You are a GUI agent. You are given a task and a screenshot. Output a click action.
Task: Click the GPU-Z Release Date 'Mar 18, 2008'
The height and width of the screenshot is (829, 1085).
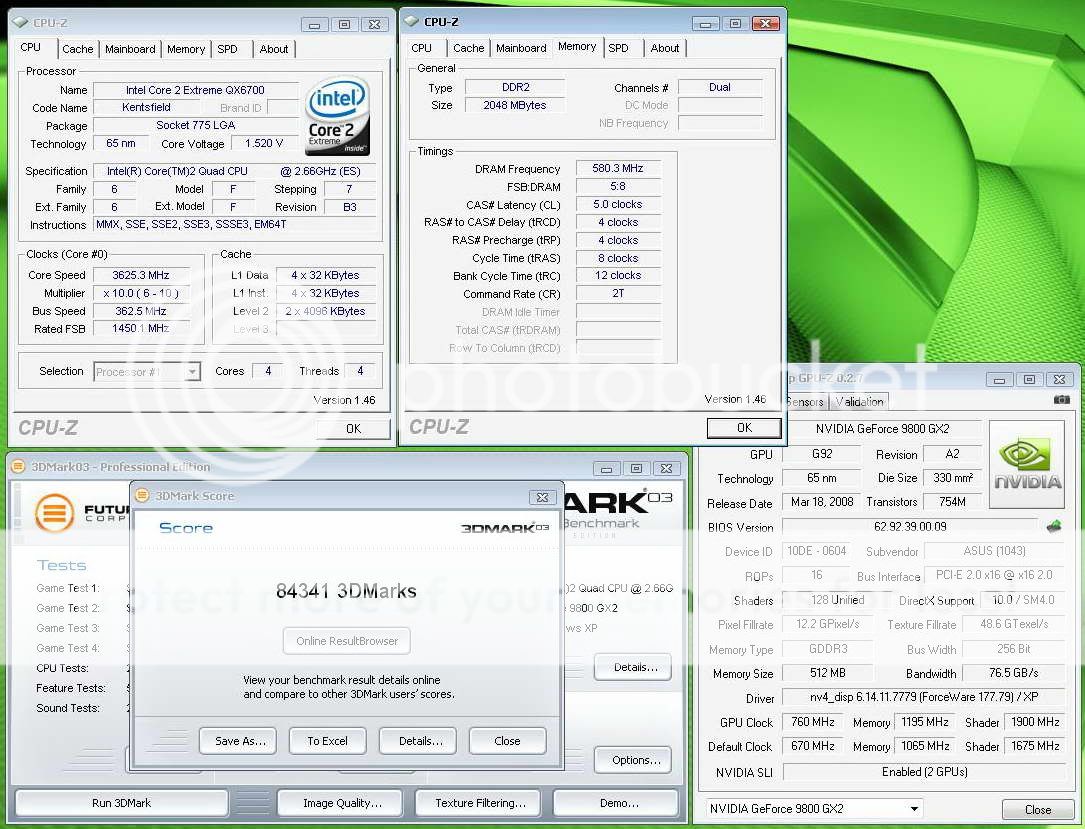coord(822,502)
